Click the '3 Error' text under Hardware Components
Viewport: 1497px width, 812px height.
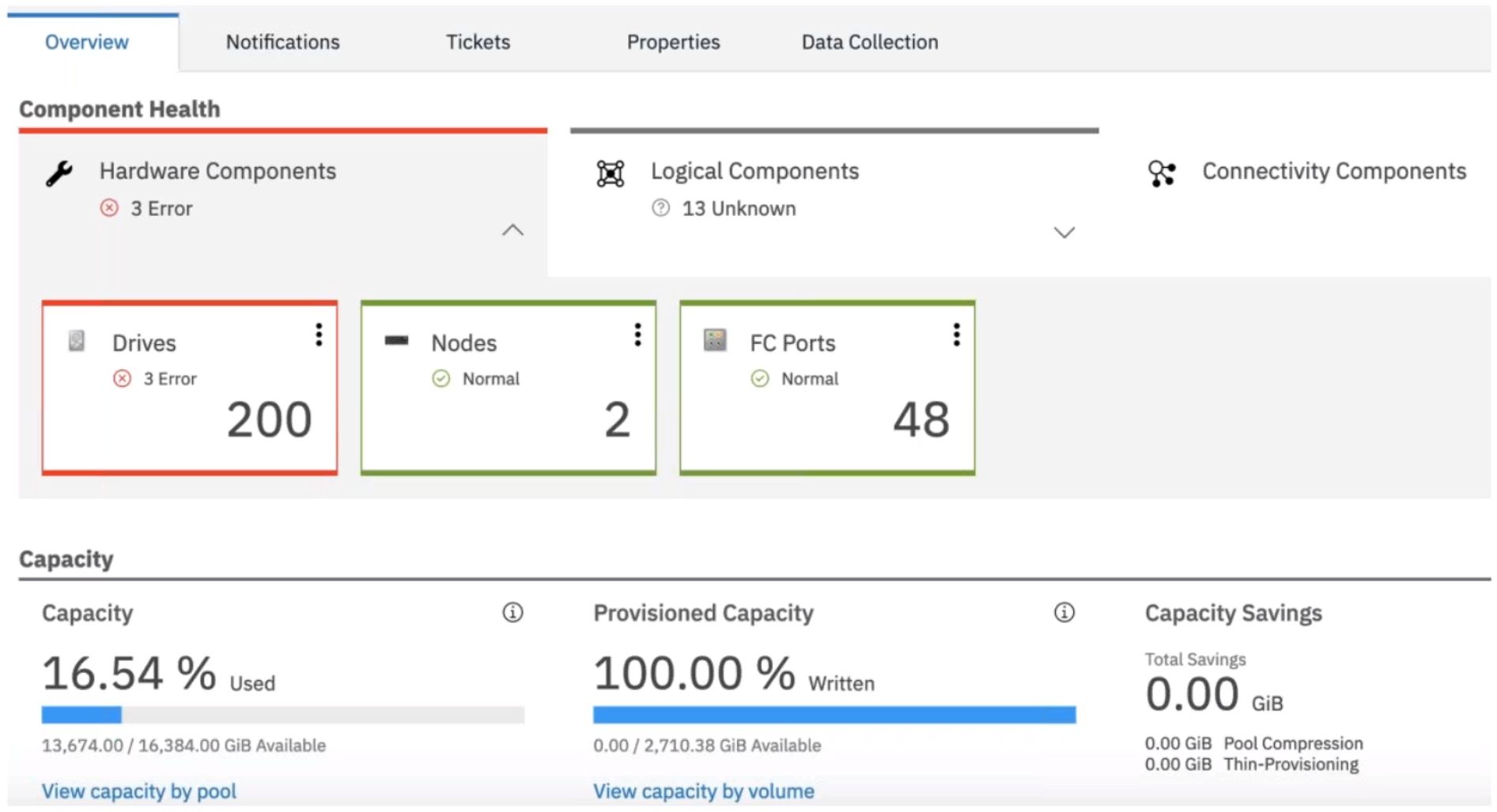pyautogui.click(x=161, y=209)
